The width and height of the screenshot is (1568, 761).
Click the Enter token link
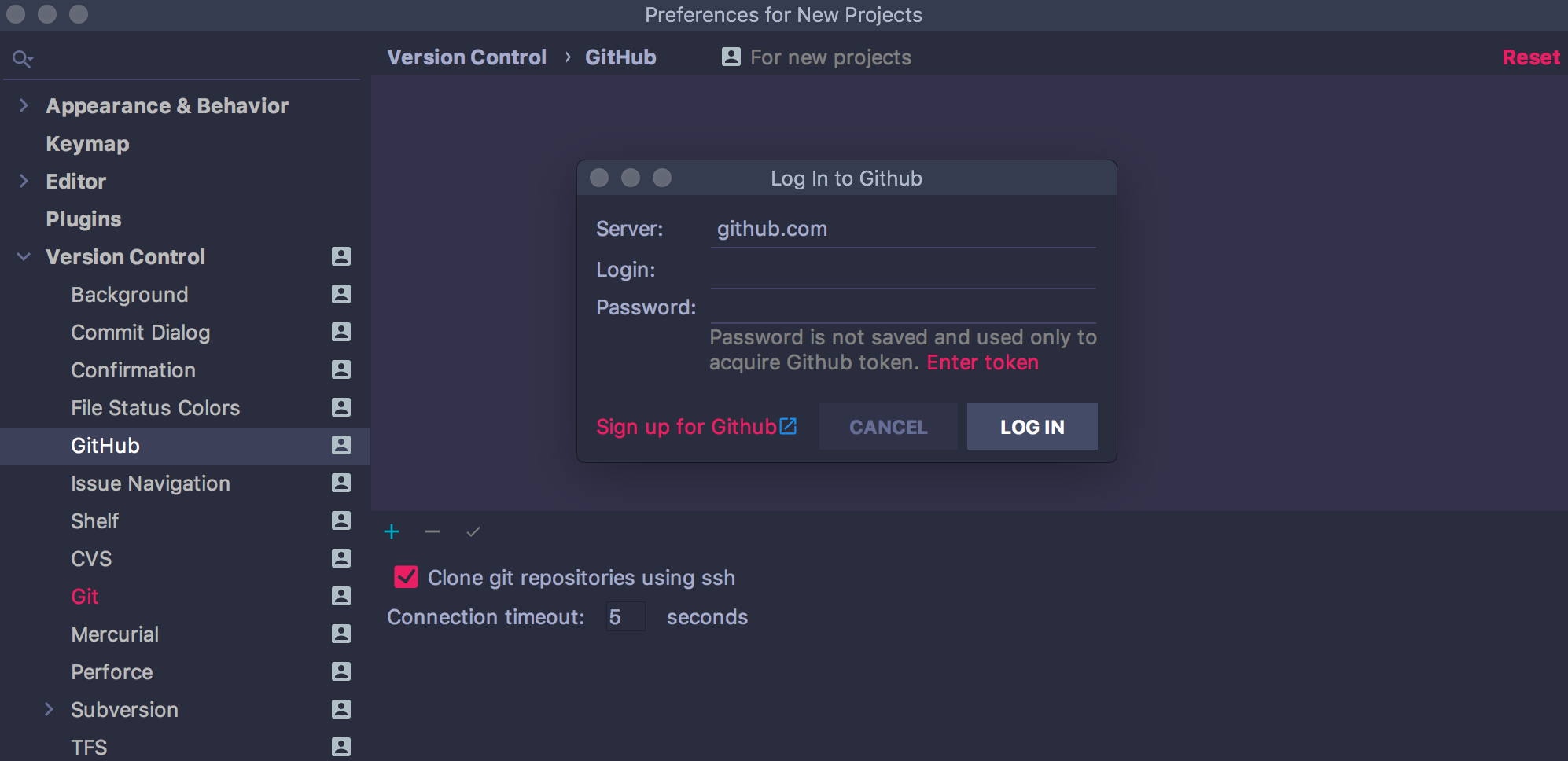(x=983, y=362)
